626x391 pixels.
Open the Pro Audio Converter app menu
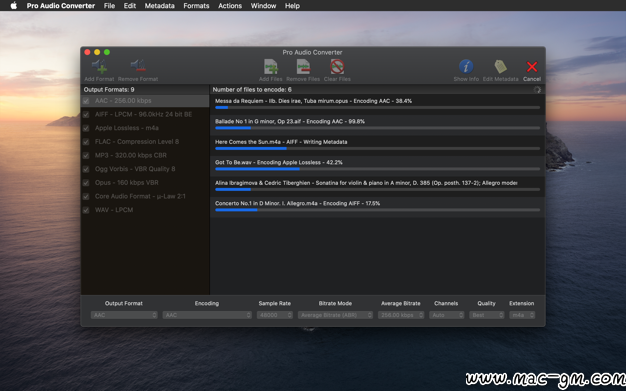[x=61, y=6]
